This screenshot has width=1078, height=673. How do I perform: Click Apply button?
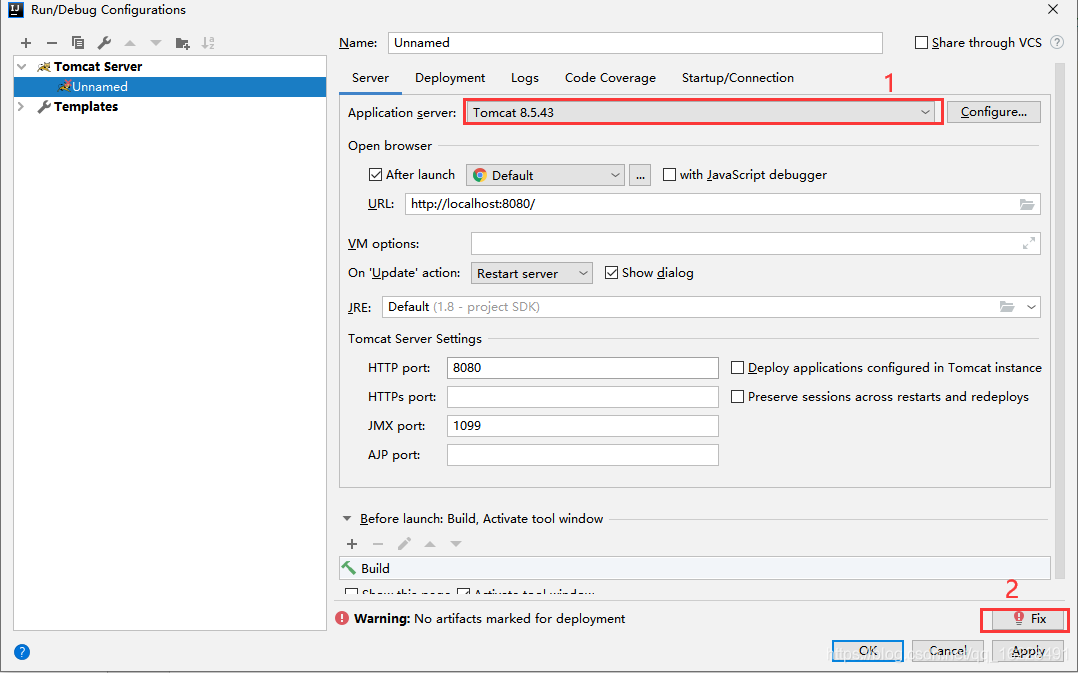click(x=1028, y=650)
